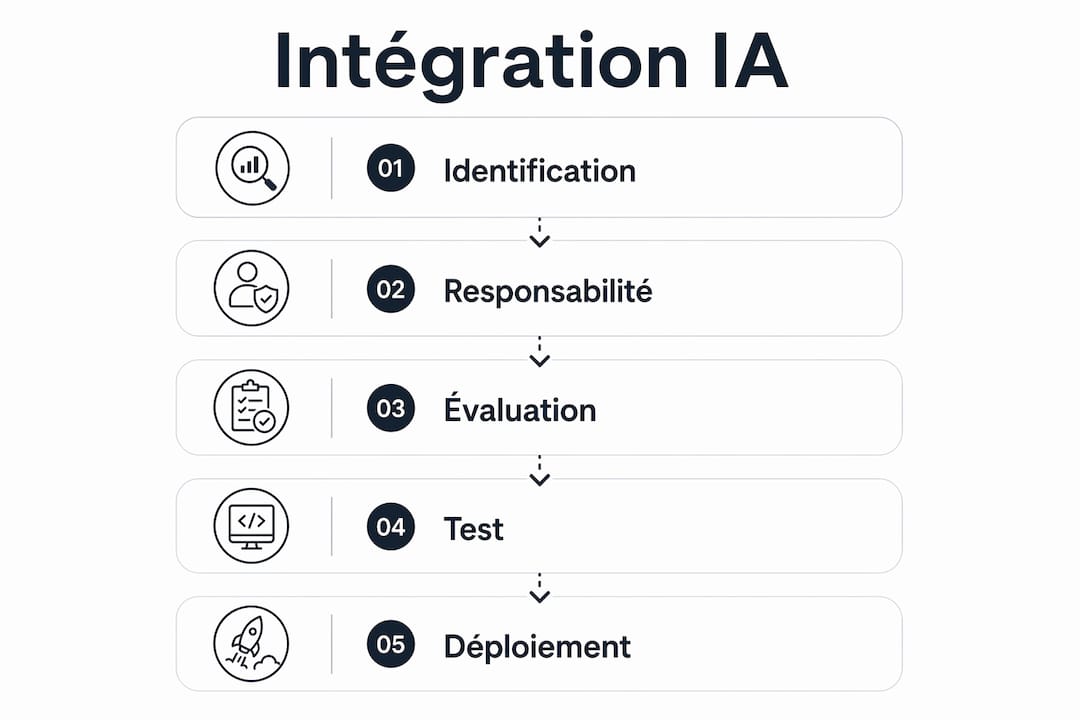This screenshot has height=720, width=1080.
Task: Select the 05 number badge
Action: [x=391, y=644]
